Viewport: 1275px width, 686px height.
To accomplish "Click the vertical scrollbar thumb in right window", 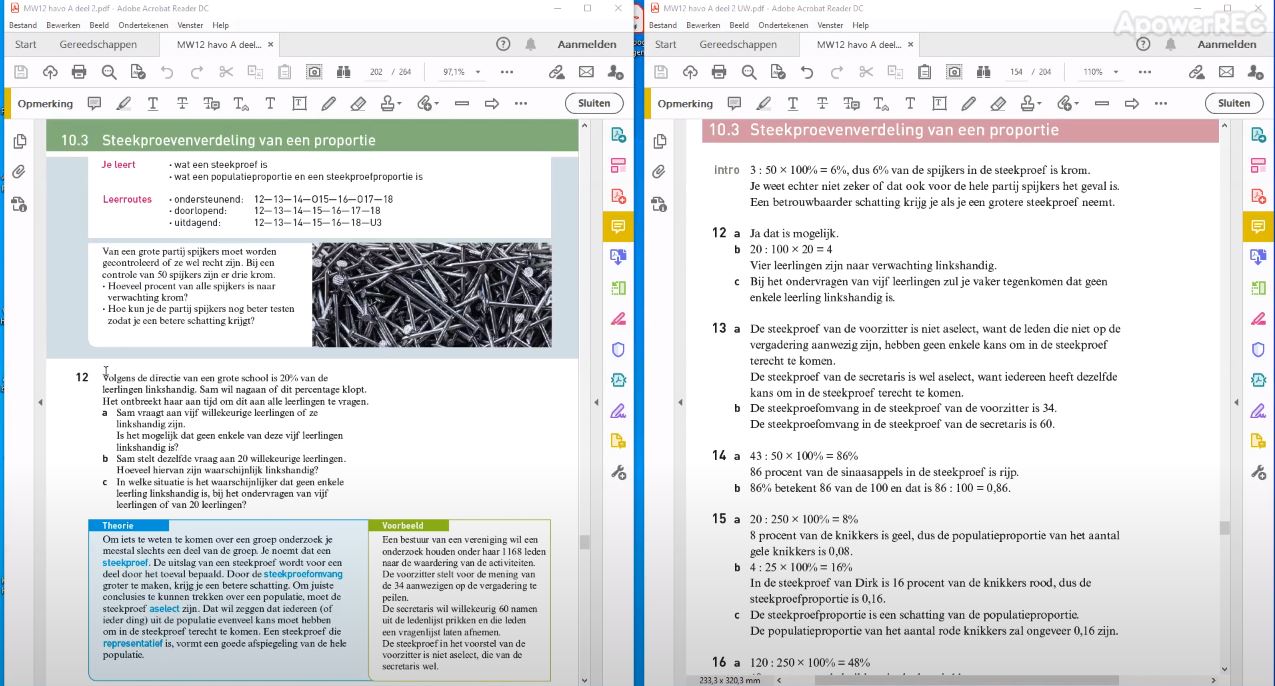I will point(1225,527).
